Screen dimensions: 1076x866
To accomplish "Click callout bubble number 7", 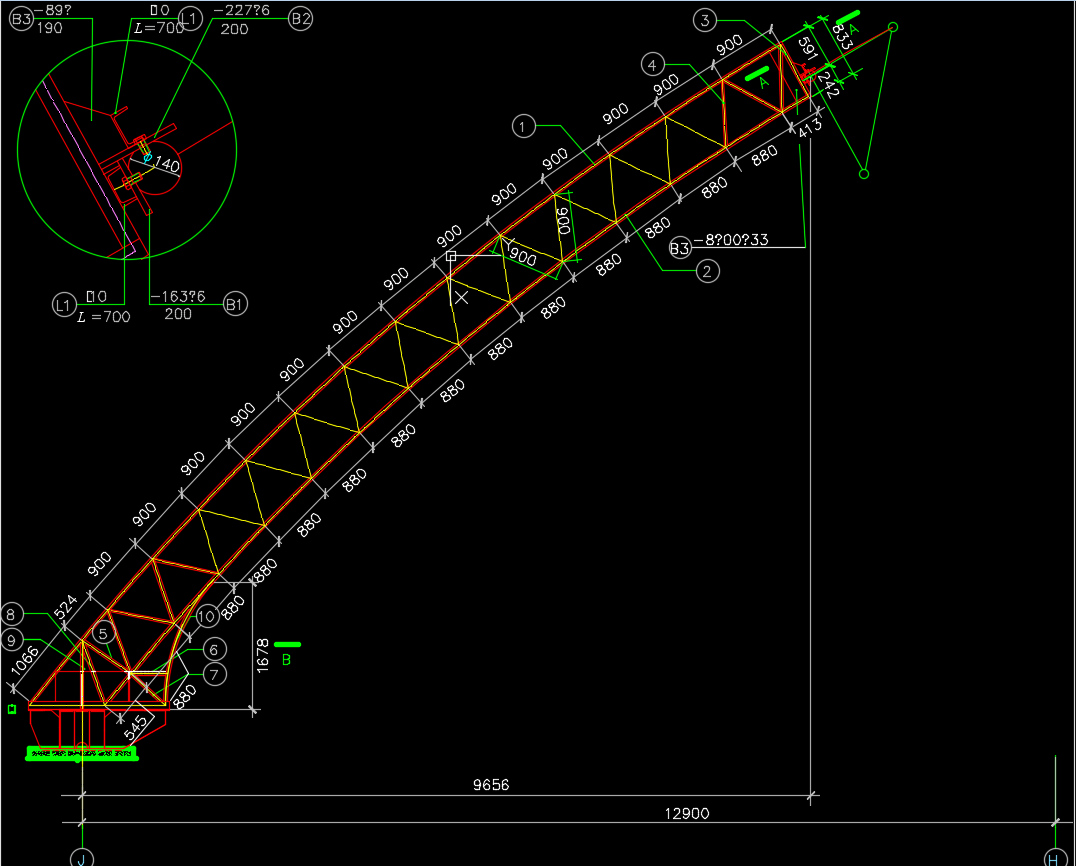I will tap(214, 675).
